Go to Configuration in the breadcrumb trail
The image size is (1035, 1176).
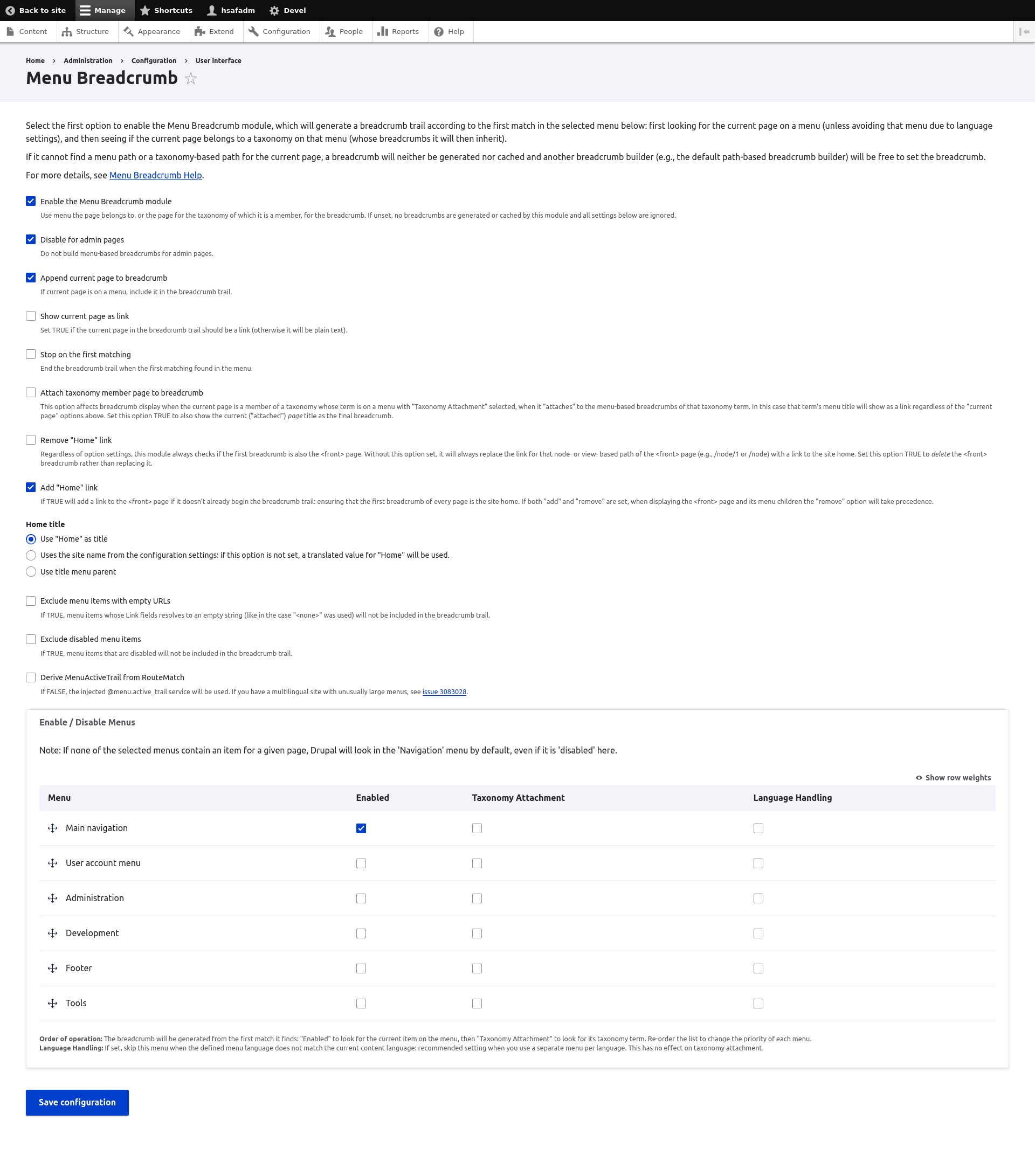pos(154,60)
